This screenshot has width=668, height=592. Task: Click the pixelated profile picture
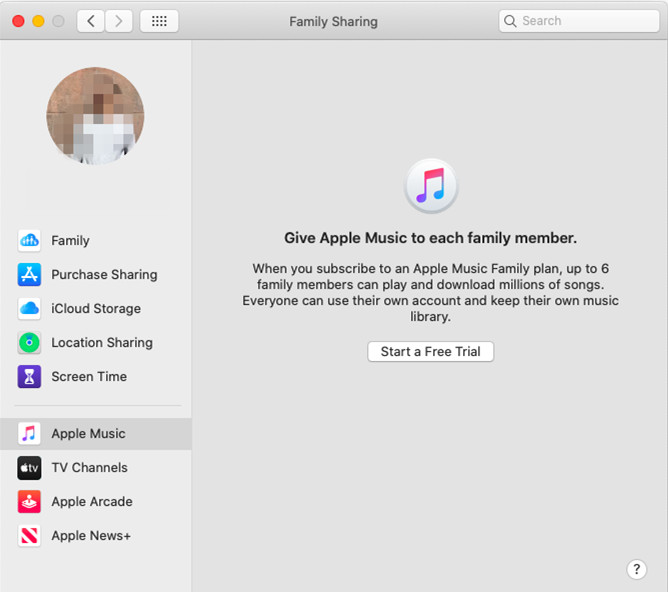tap(95, 116)
